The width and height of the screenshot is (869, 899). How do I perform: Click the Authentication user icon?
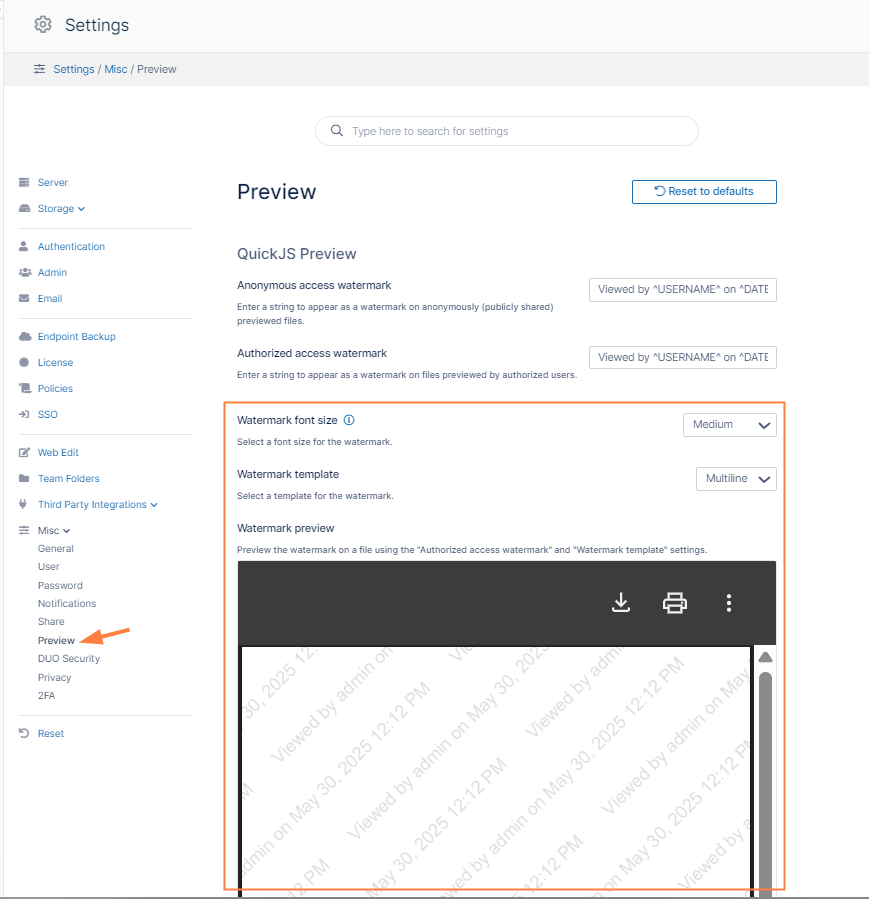point(24,246)
